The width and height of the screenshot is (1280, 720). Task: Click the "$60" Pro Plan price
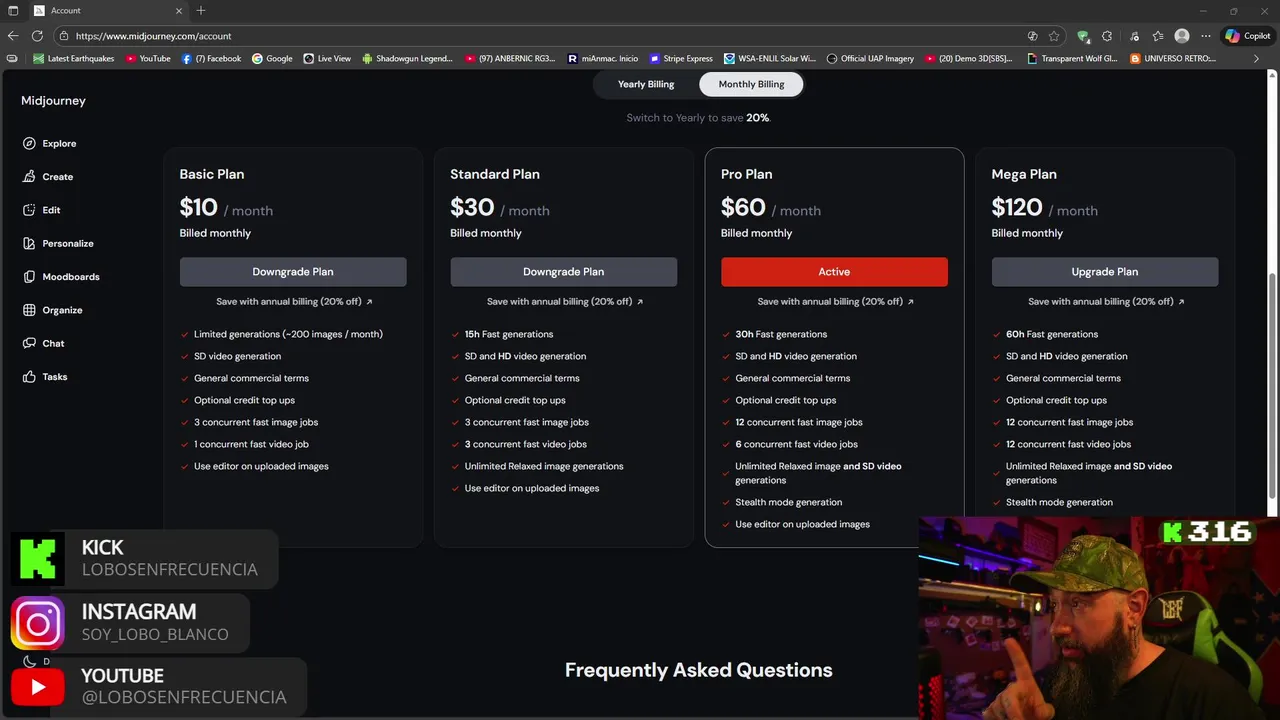pyautogui.click(x=743, y=207)
